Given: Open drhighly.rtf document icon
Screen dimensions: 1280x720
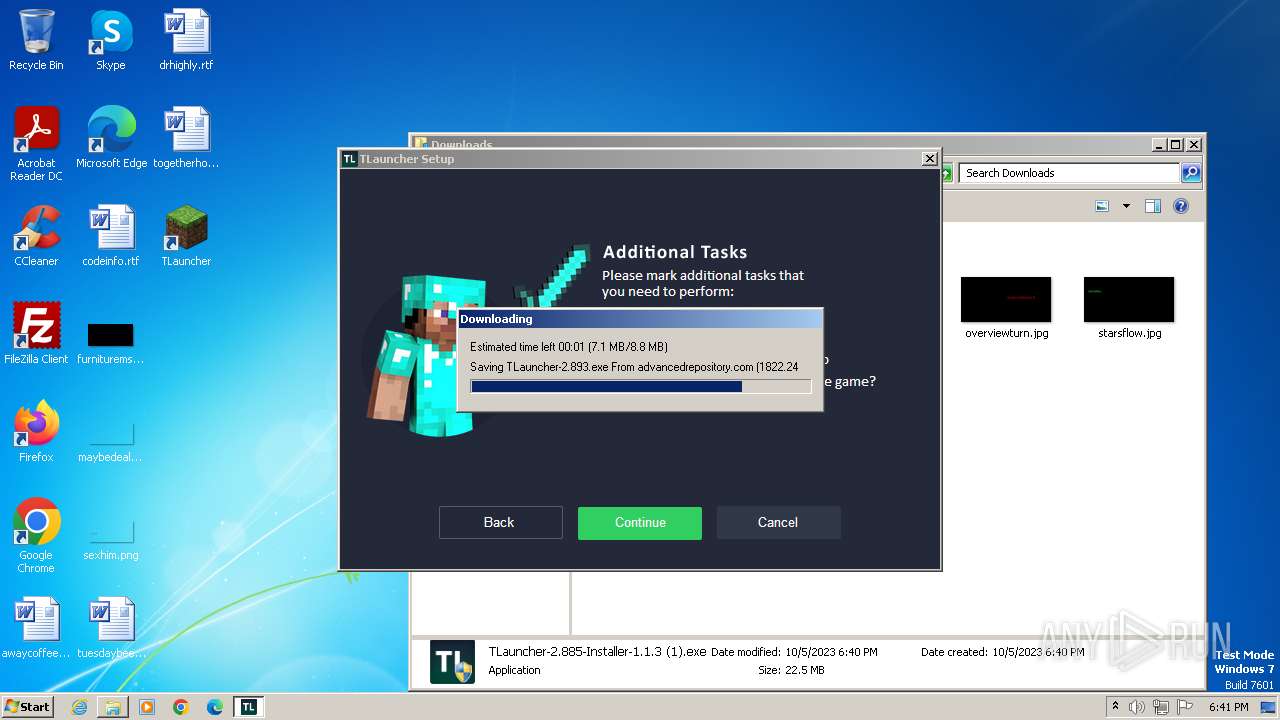Looking at the screenshot, I should (186, 40).
